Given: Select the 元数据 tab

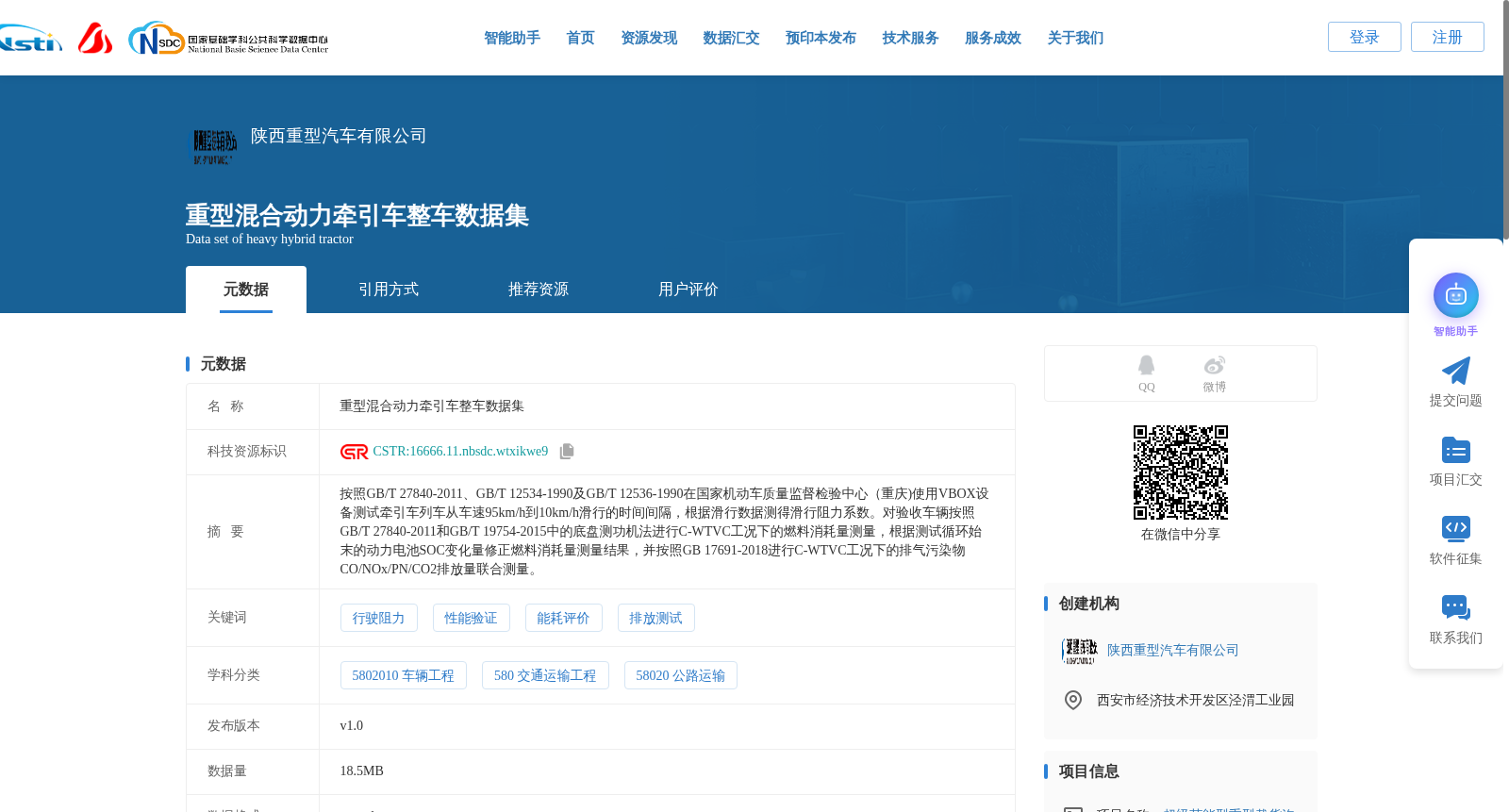Looking at the screenshot, I should [x=246, y=290].
